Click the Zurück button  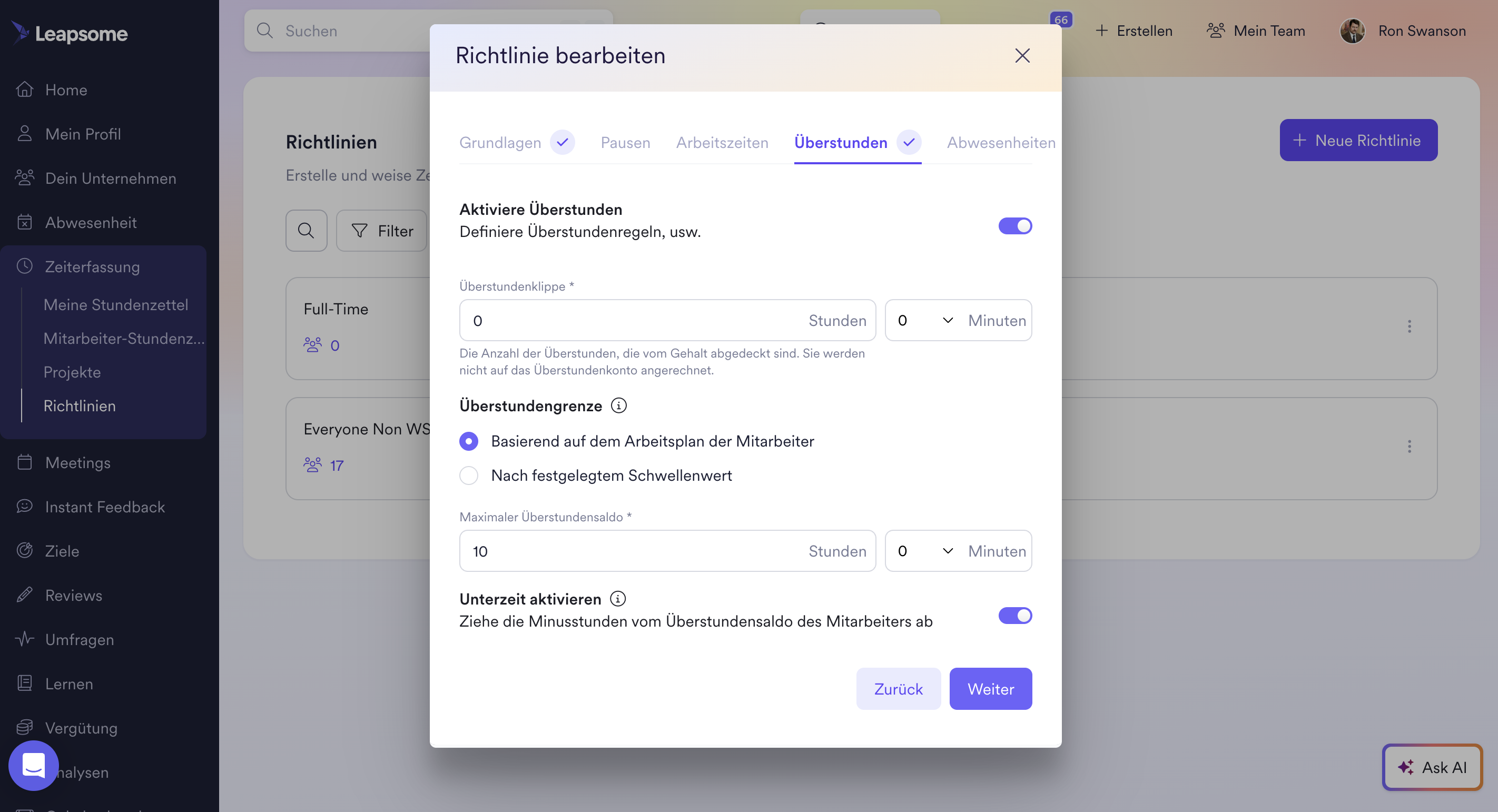pos(898,689)
